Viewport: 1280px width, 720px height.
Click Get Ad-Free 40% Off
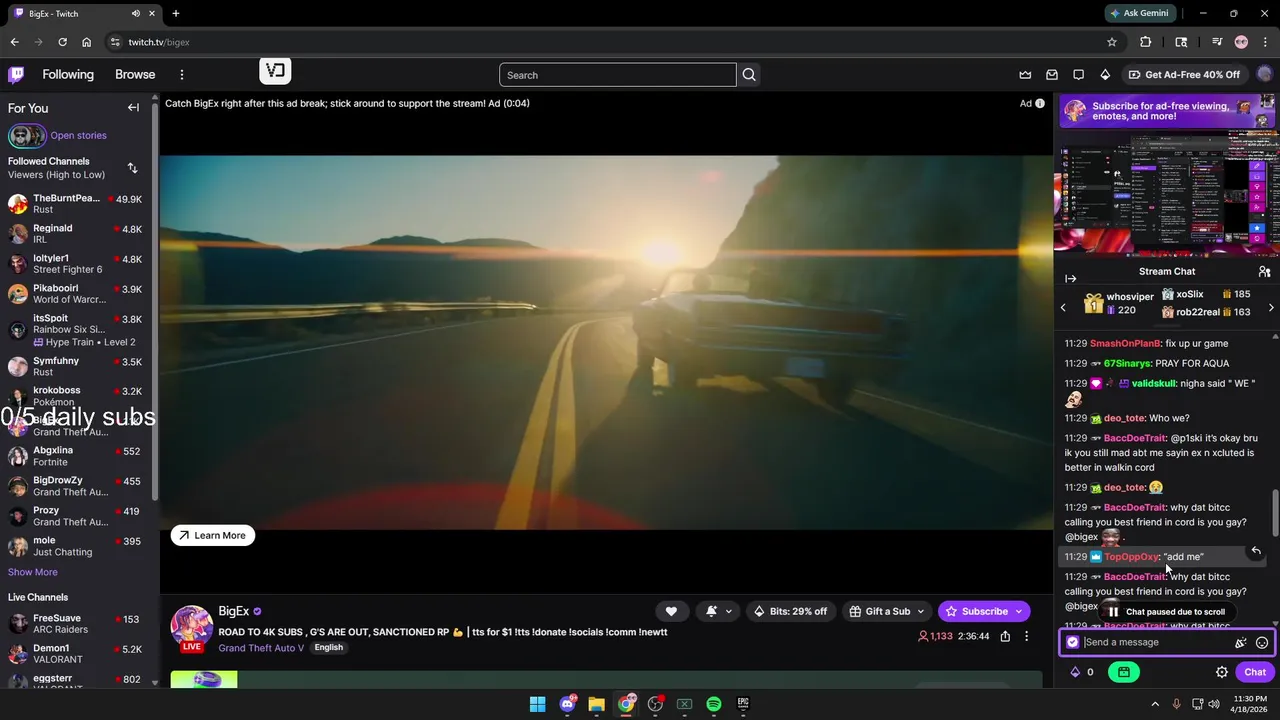(1184, 75)
